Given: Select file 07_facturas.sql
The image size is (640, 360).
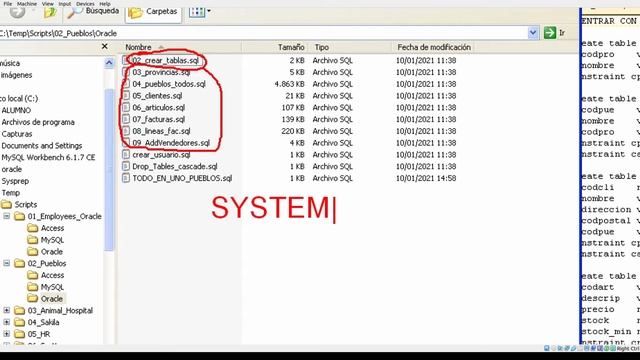Looking at the screenshot, I should coord(159,120).
